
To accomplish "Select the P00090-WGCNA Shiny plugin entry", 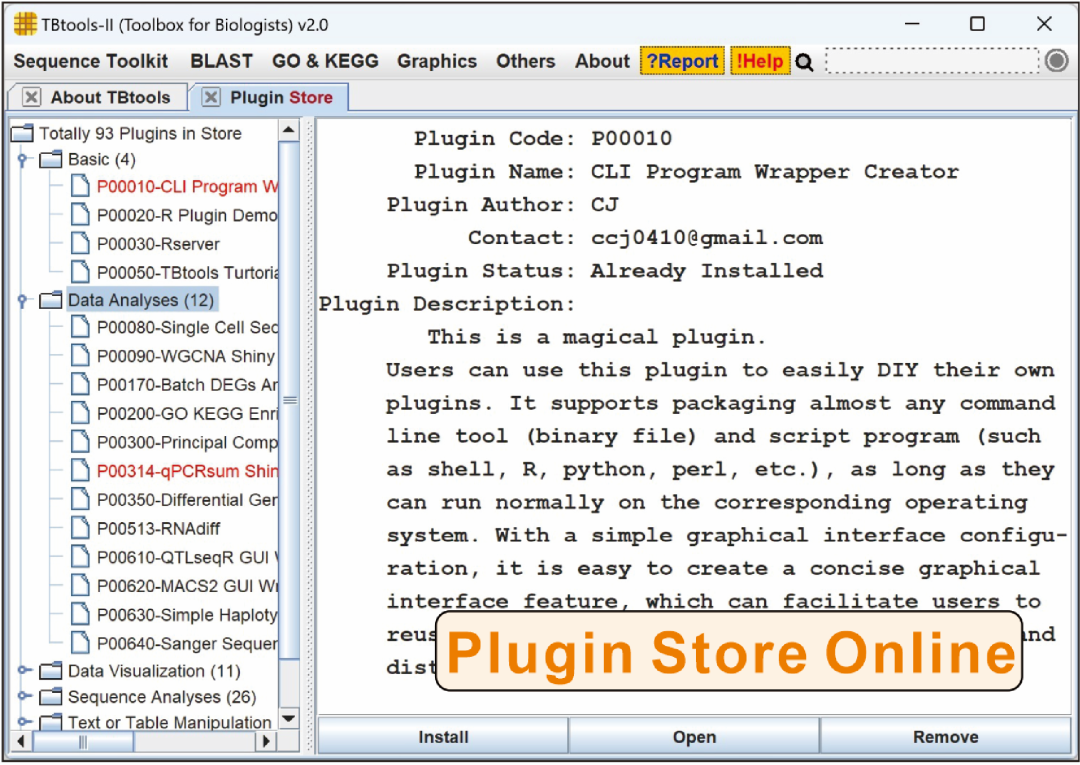I will click(186, 356).
